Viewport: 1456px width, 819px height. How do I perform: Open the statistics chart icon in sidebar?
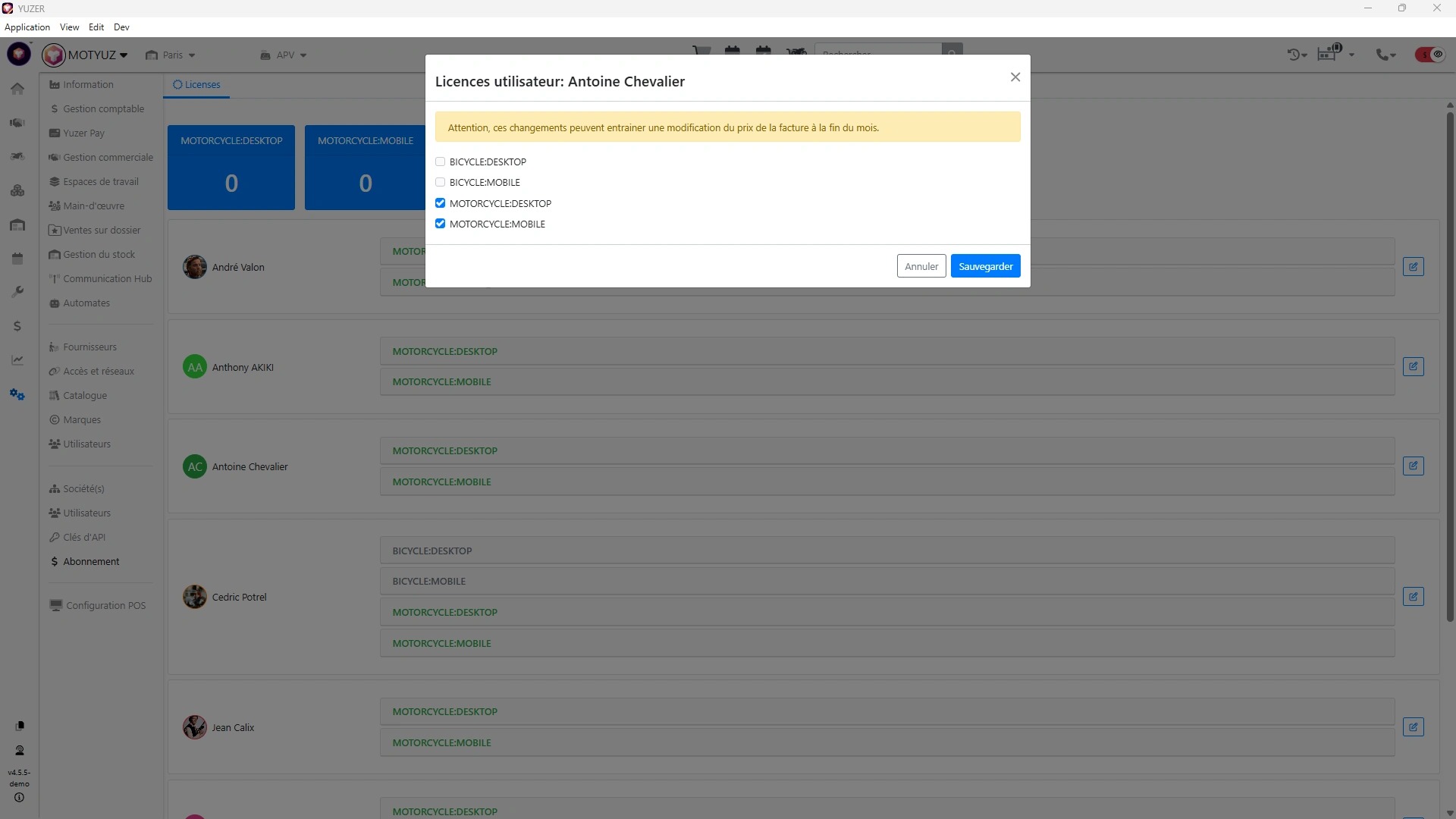coord(17,360)
